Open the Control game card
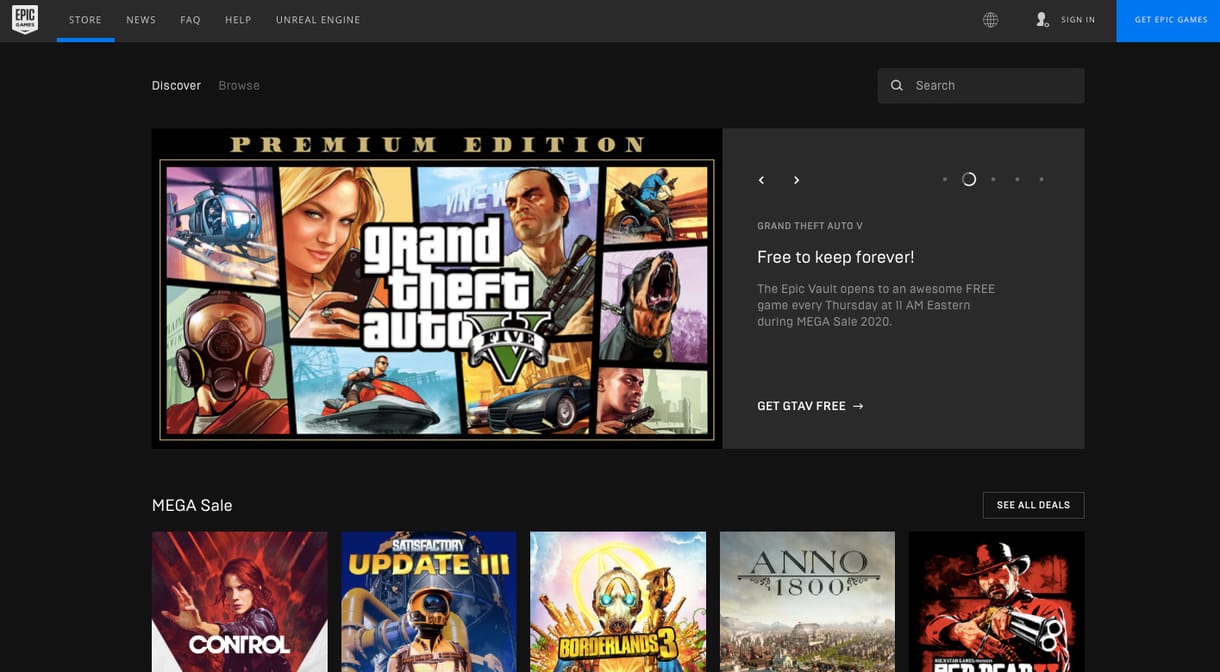The width and height of the screenshot is (1220, 672). click(x=240, y=601)
